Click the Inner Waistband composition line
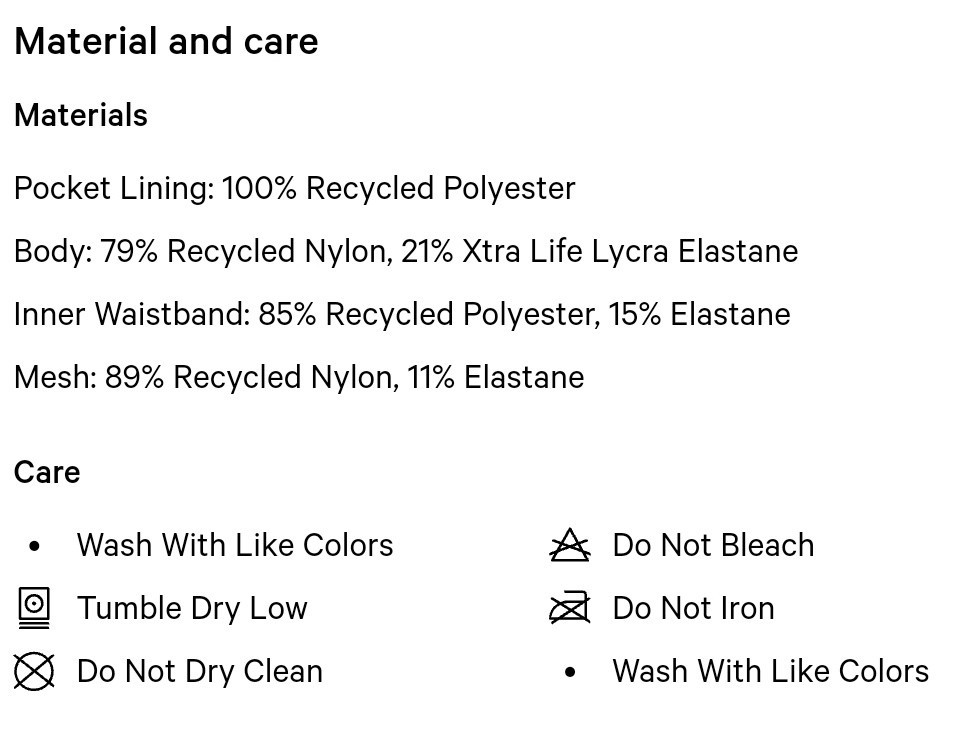This screenshot has height=748, width=972. pyautogui.click(x=402, y=315)
